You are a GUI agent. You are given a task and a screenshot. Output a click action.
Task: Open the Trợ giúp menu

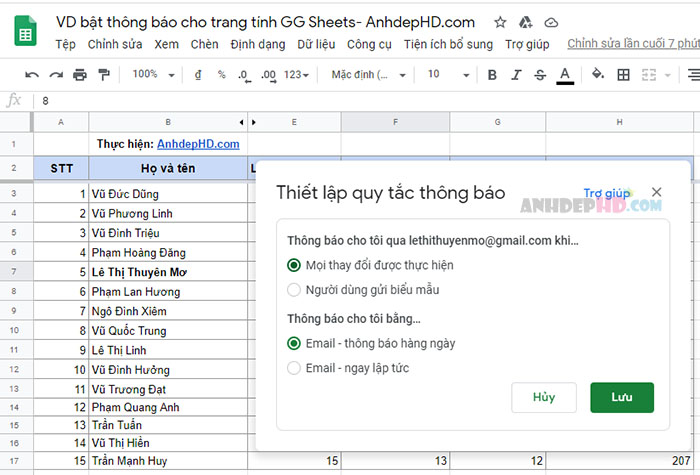pyautogui.click(x=527, y=44)
